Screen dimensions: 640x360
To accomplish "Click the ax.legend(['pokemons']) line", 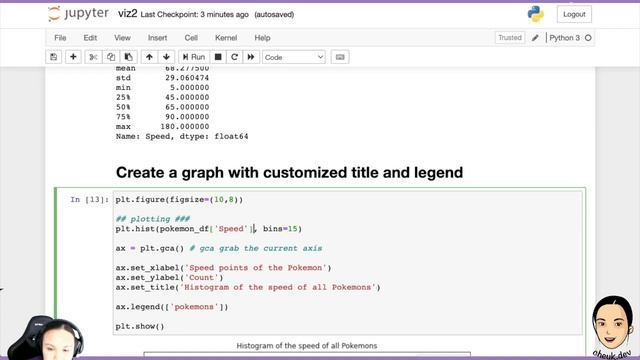I will 172,307.
